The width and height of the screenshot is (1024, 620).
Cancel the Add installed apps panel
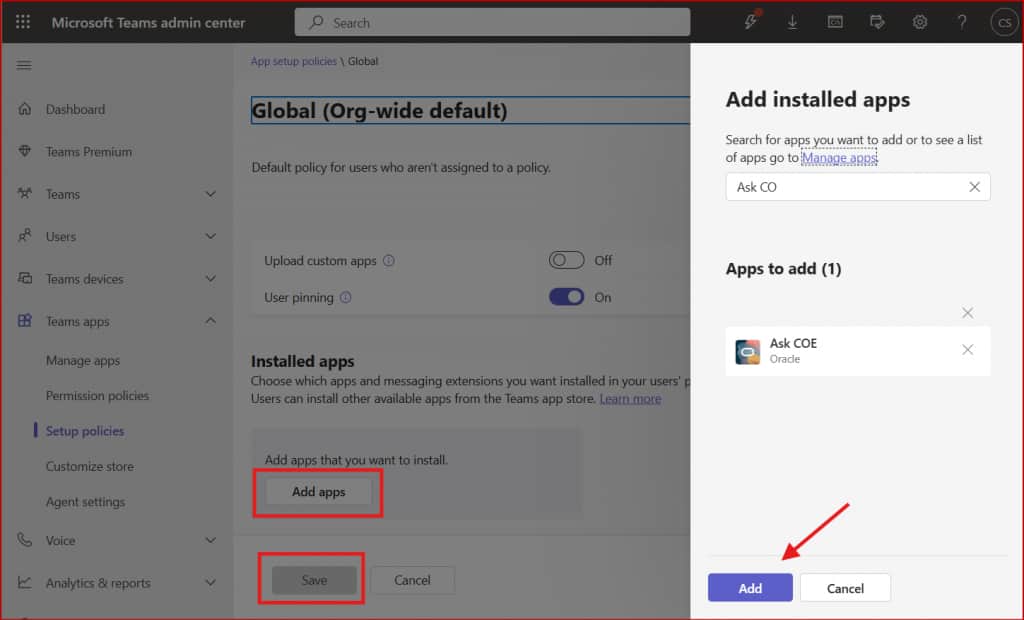[845, 588]
